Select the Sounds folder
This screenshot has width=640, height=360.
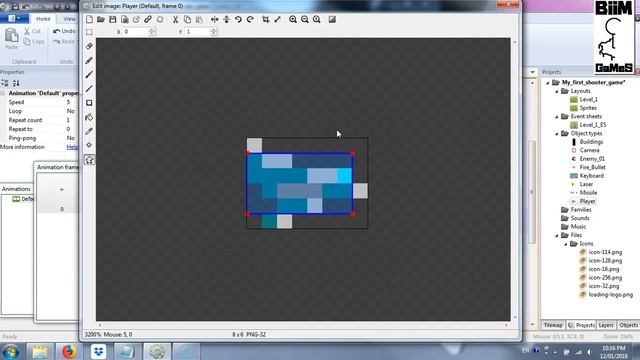580,218
